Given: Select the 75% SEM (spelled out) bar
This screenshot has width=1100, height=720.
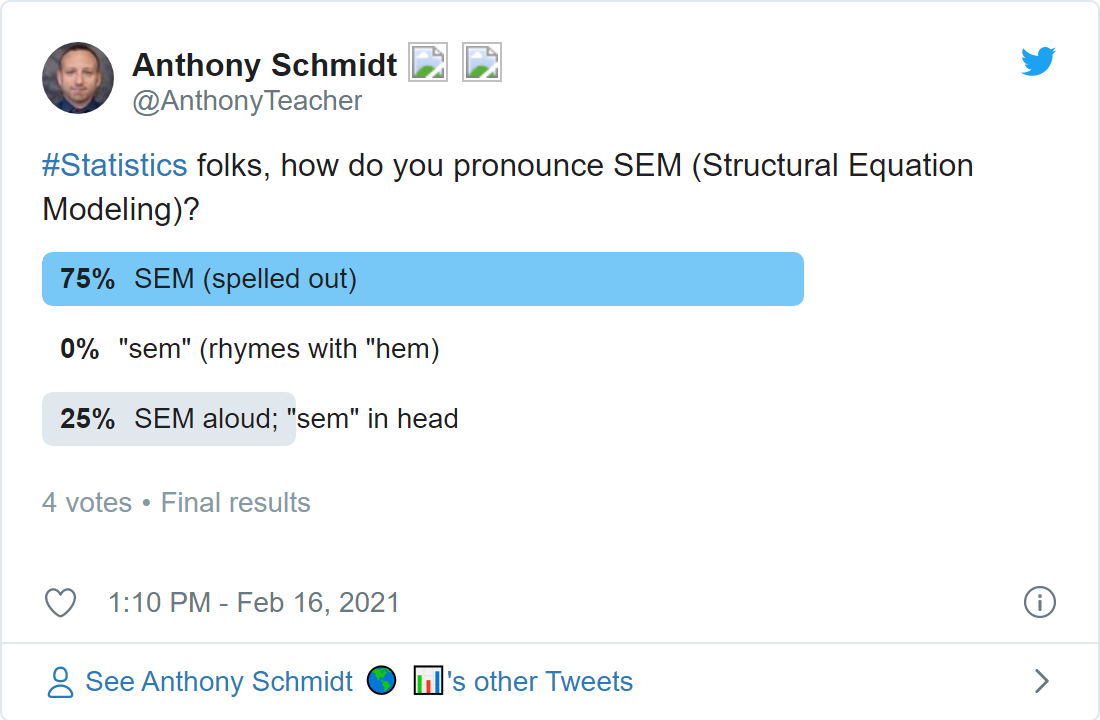Looking at the screenshot, I should [x=423, y=279].
